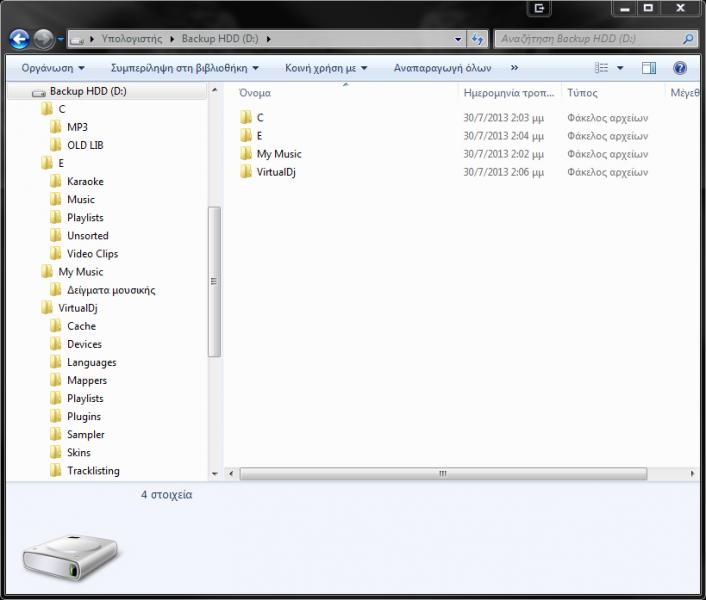This screenshot has width=706, height=600.
Task: Open Skins folder in tree
Action: pos(79,452)
